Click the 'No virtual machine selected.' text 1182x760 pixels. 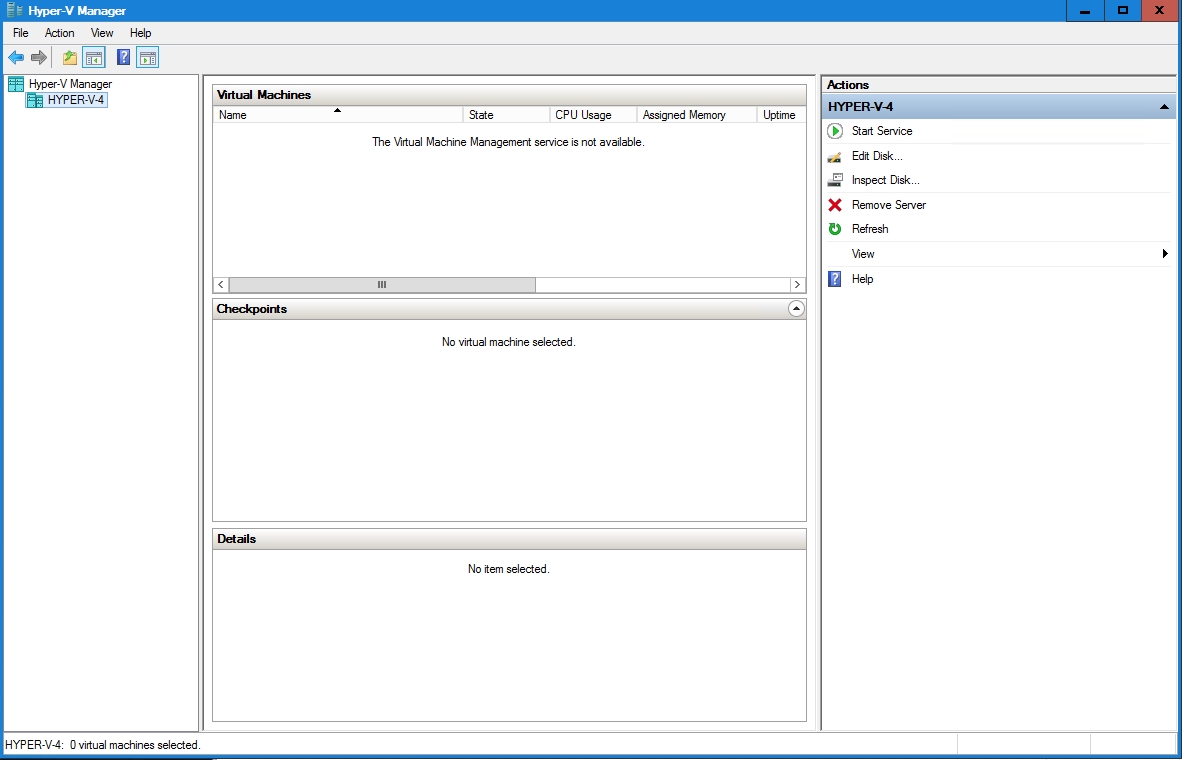[509, 342]
